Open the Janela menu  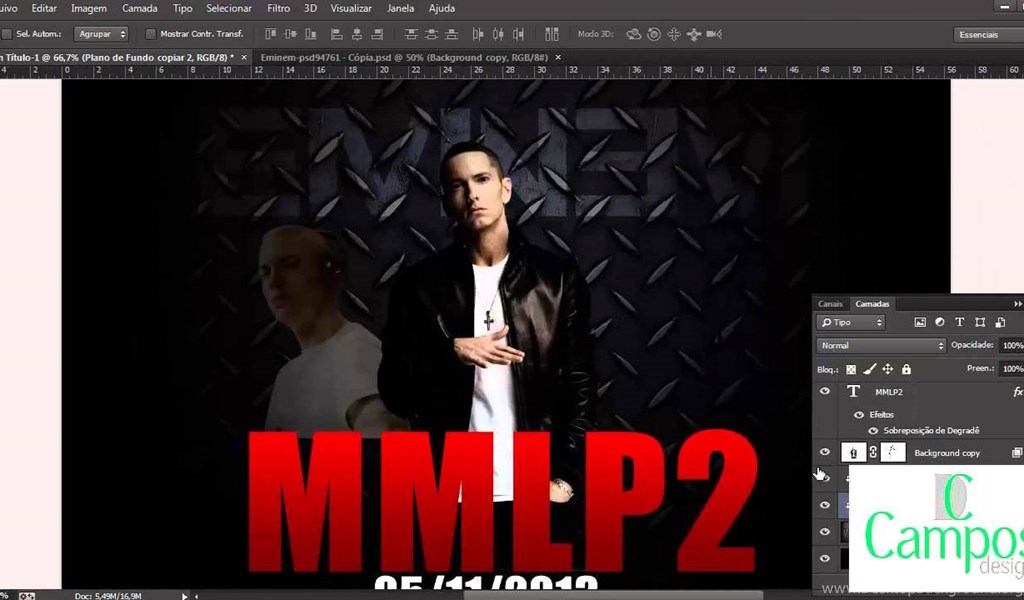pyautogui.click(x=400, y=8)
